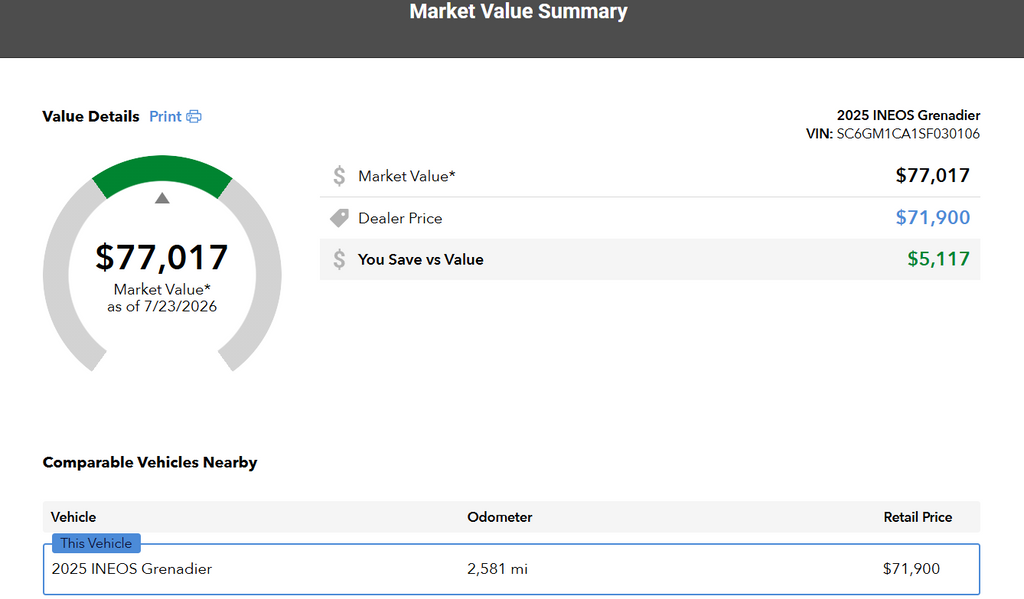Click the dollar icon by You Save vs Value
1024x599 pixels.
(339, 259)
